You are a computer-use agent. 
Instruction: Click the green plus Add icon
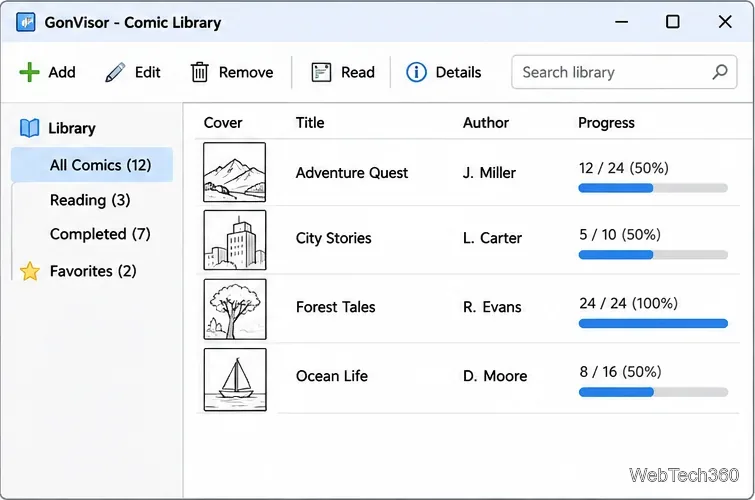coord(29,72)
